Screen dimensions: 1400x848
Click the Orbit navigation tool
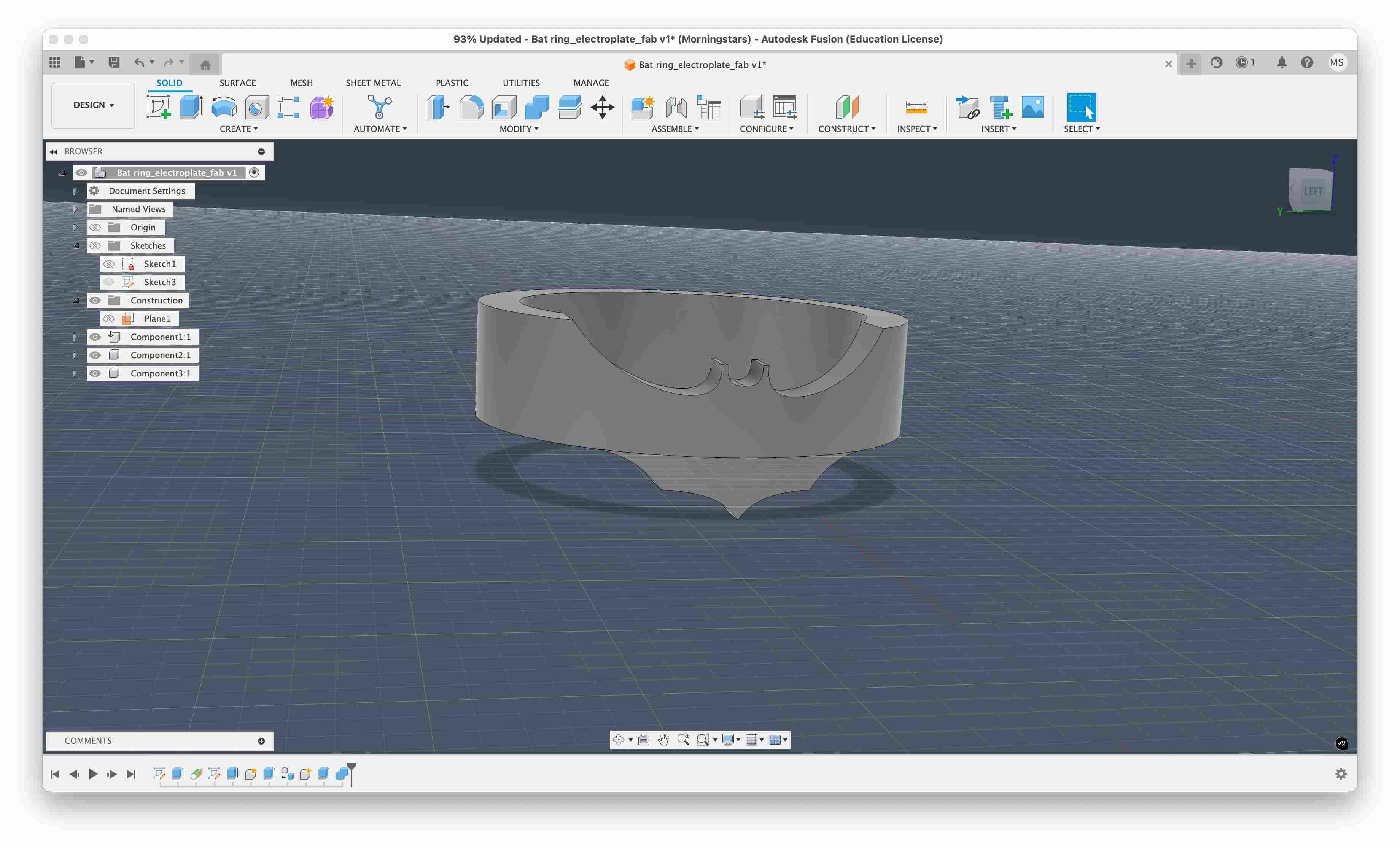(x=619, y=740)
